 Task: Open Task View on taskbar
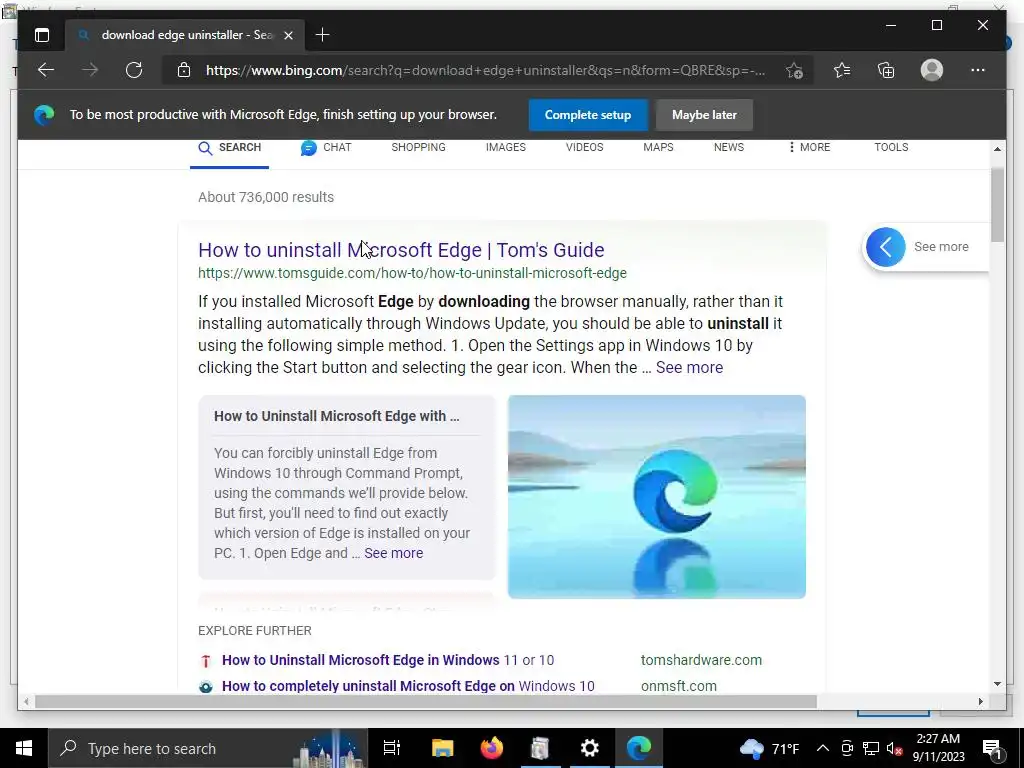pos(391,748)
